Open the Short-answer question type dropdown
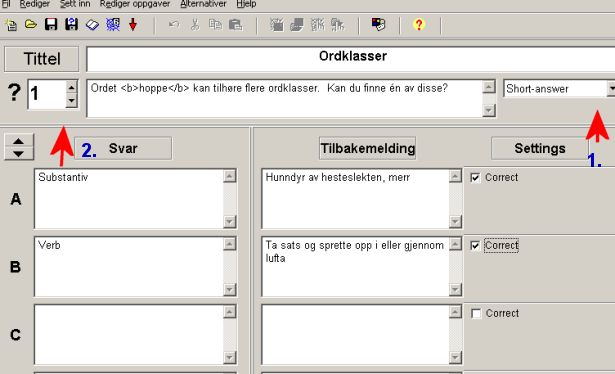Image resolution: width=615 pixels, height=374 pixels. point(611,89)
